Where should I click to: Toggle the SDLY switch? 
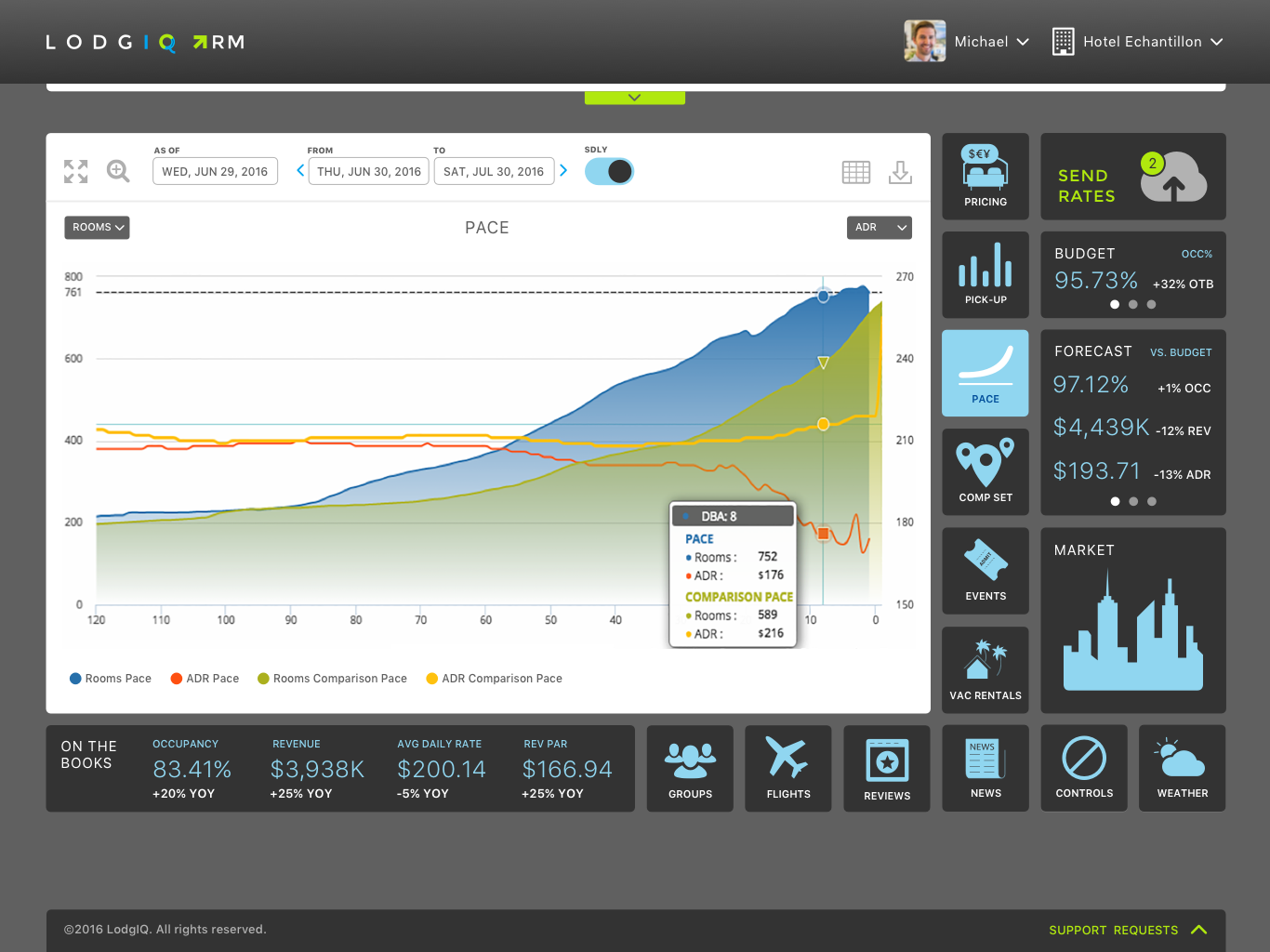coord(609,171)
